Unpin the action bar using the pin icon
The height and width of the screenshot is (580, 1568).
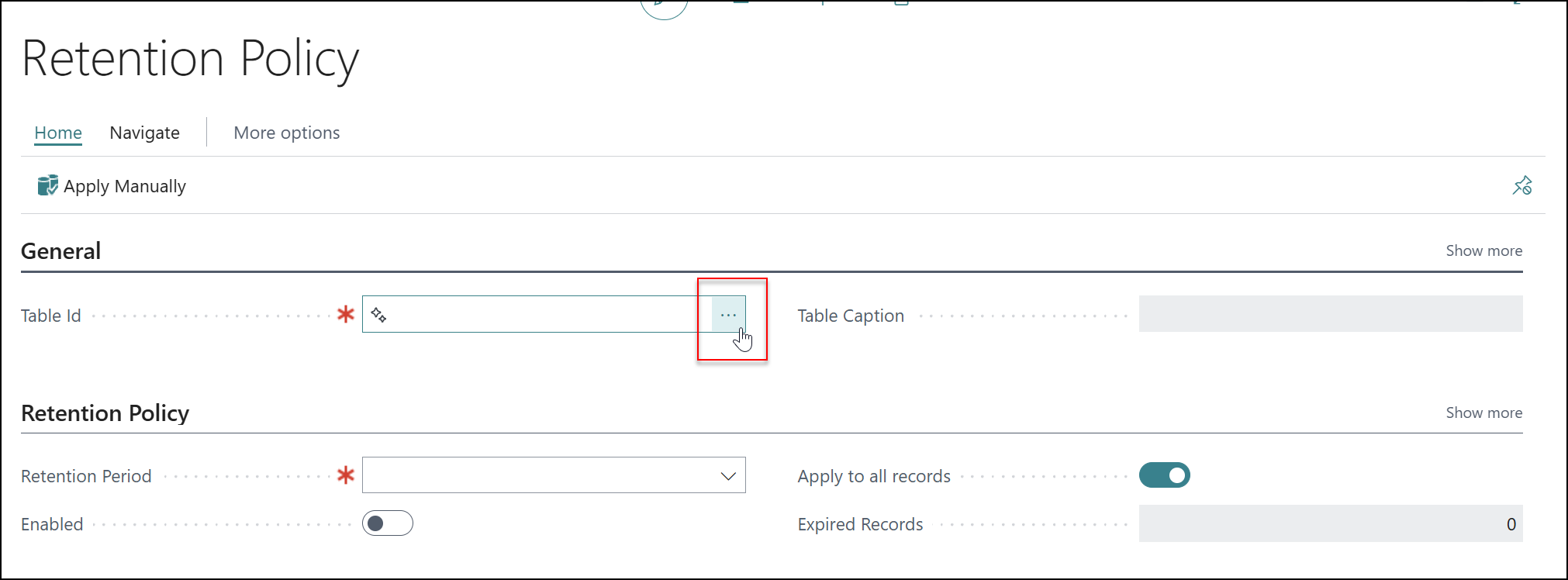coord(1522,185)
